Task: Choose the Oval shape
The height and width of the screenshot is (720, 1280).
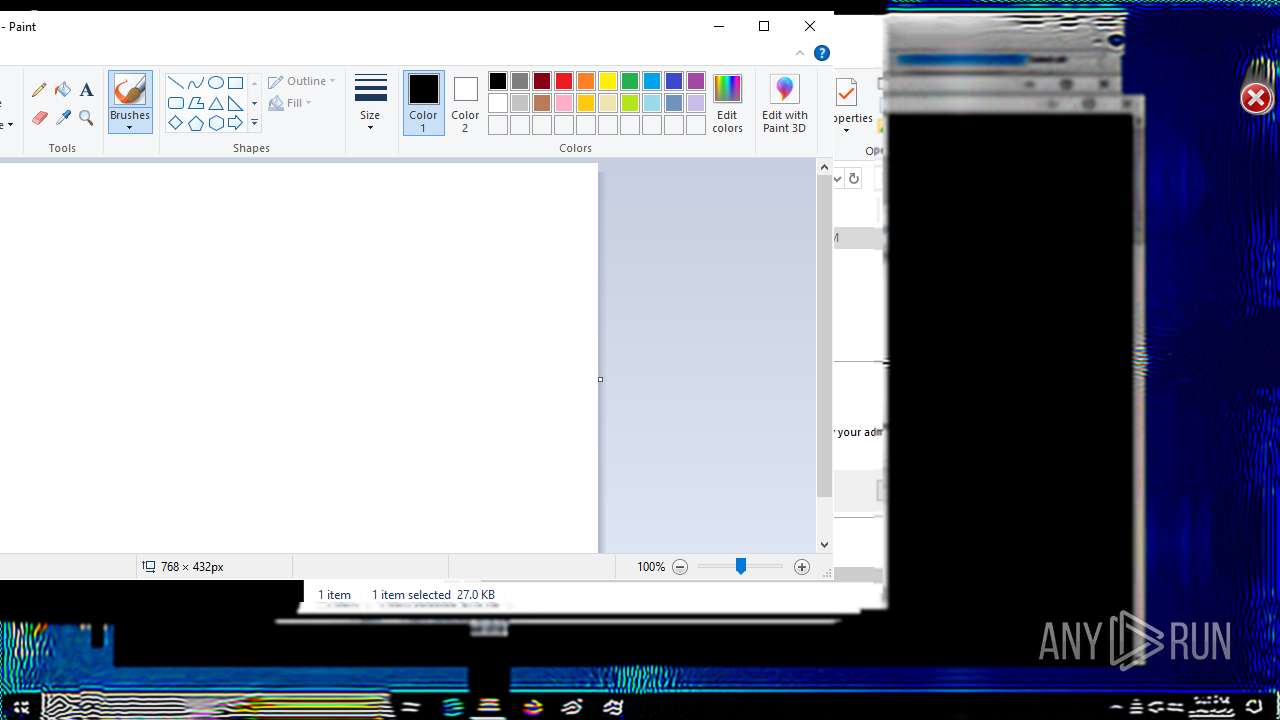Action: pyautogui.click(x=215, y=83)
